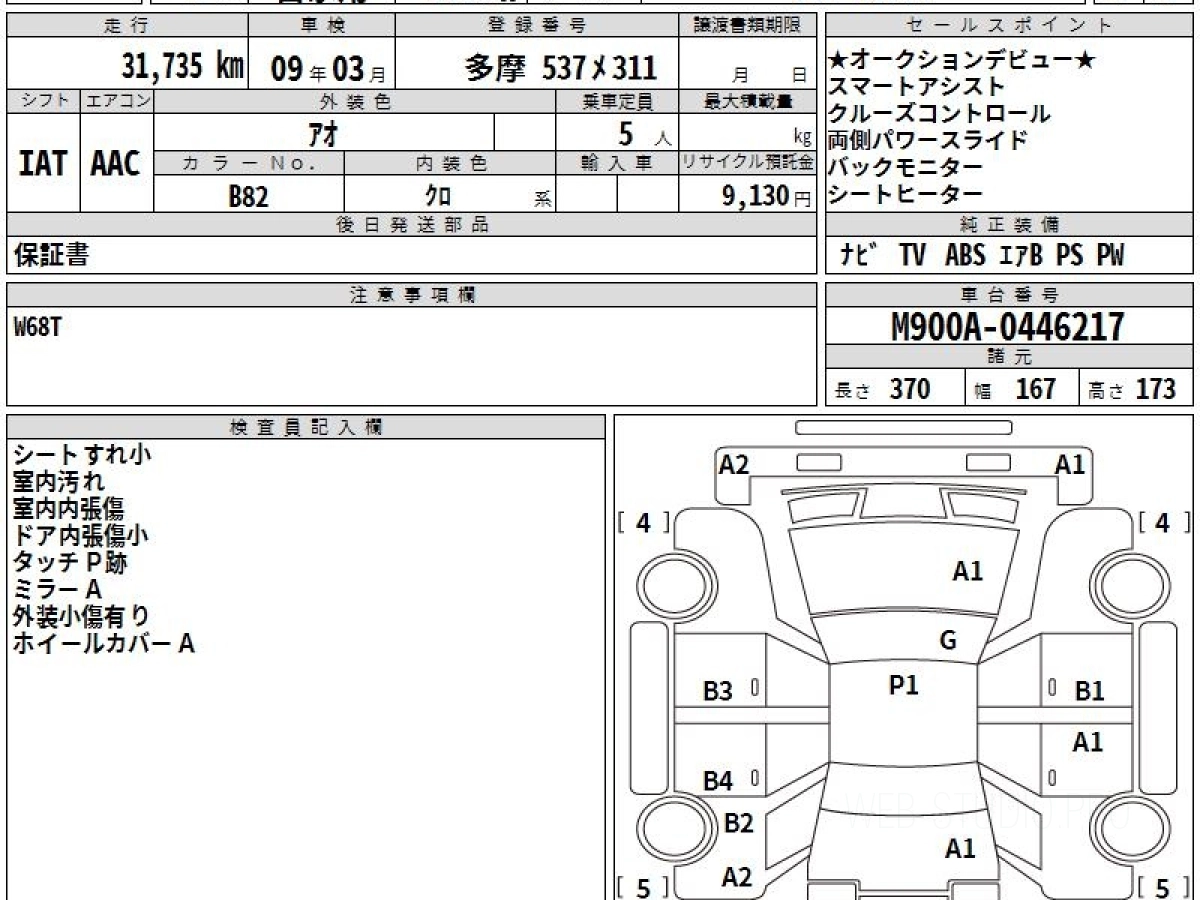Screen dimensions: 1200x900
Task: Click the 保証書 entry
Action: [x=51, y=255]
